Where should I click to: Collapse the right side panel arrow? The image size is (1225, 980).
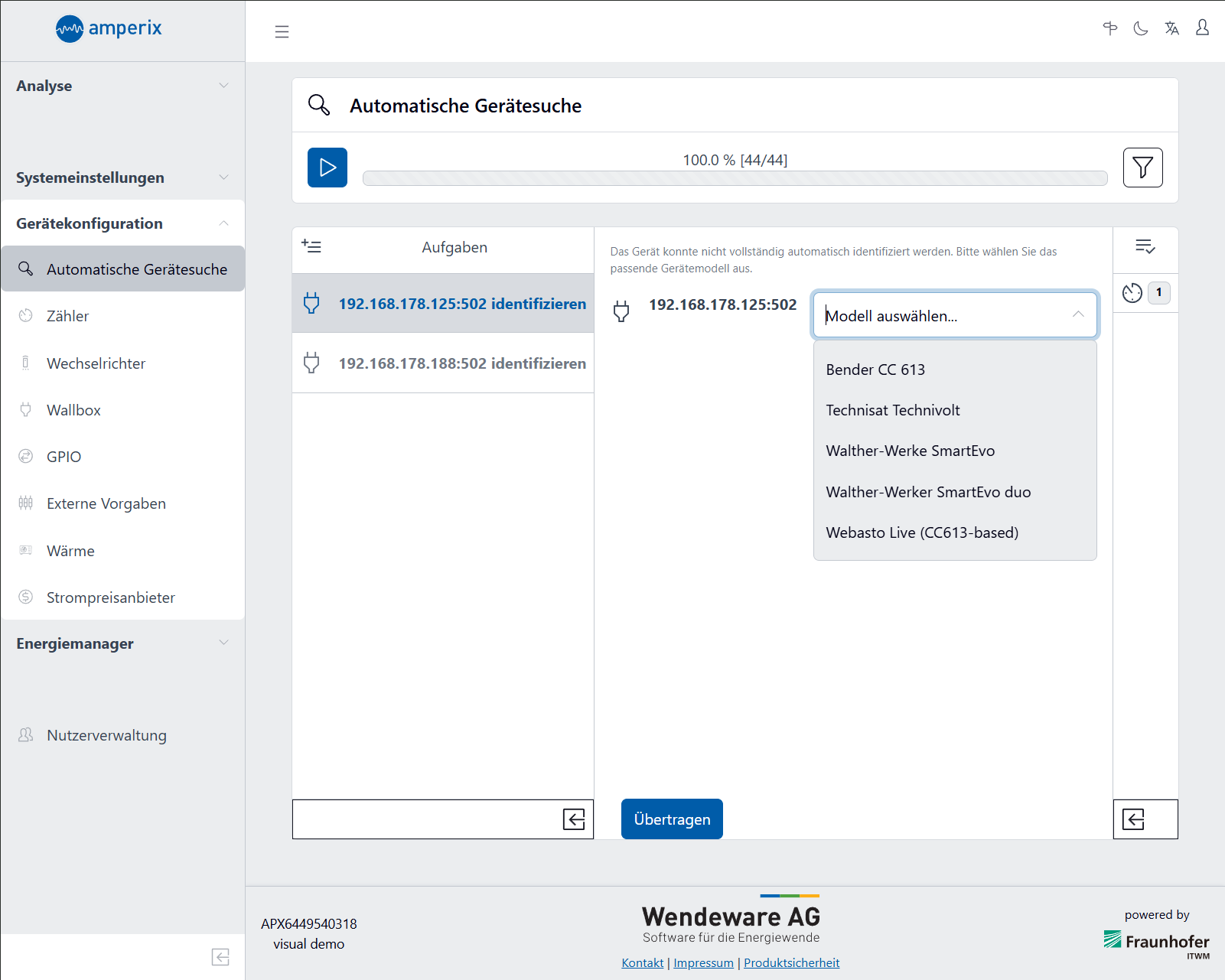point(1133,819)
